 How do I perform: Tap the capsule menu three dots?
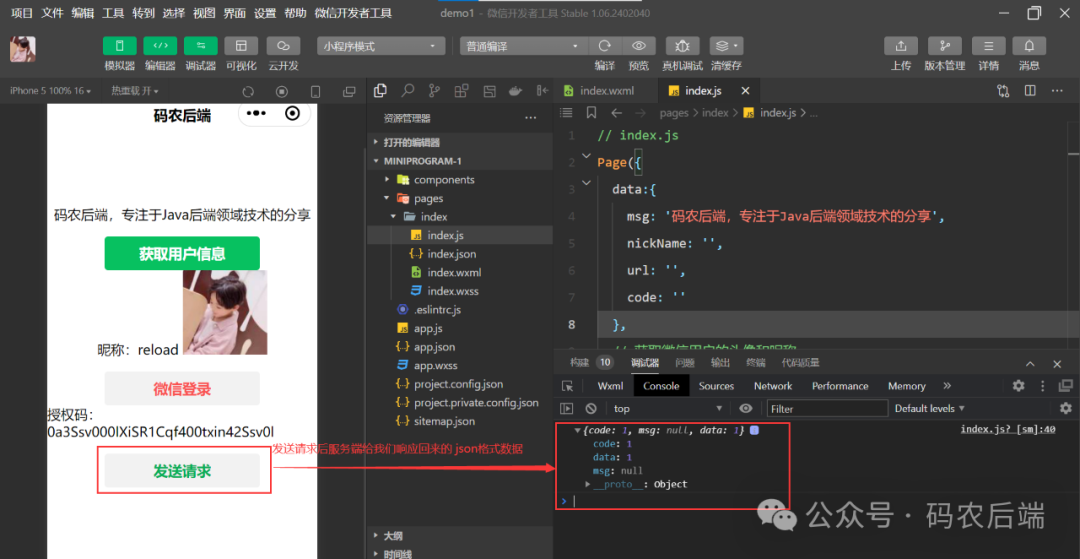pos(256,114)
